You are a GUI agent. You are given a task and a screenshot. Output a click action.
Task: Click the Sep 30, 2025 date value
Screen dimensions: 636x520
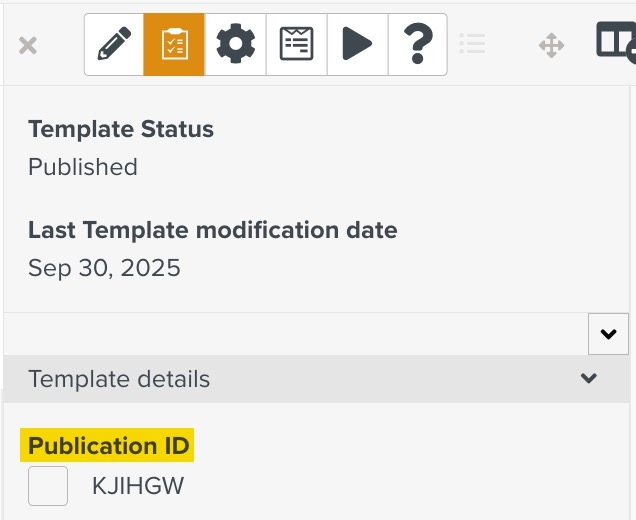click(104, 268)
